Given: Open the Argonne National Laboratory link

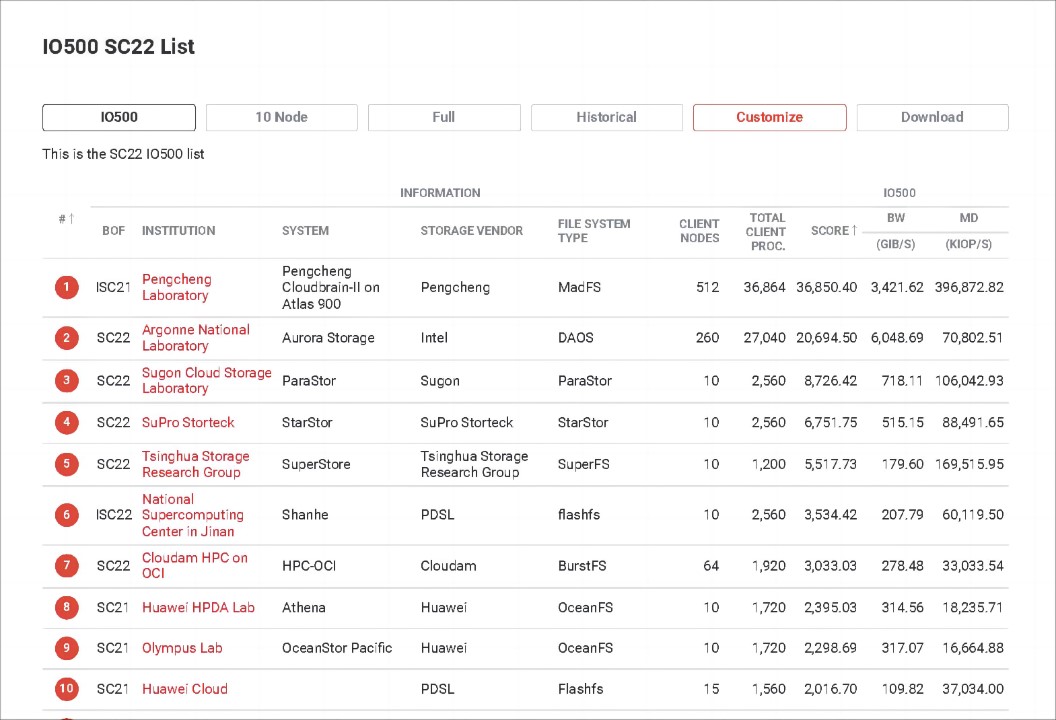Looking at the screenshot, I should (x=196, y=338).
